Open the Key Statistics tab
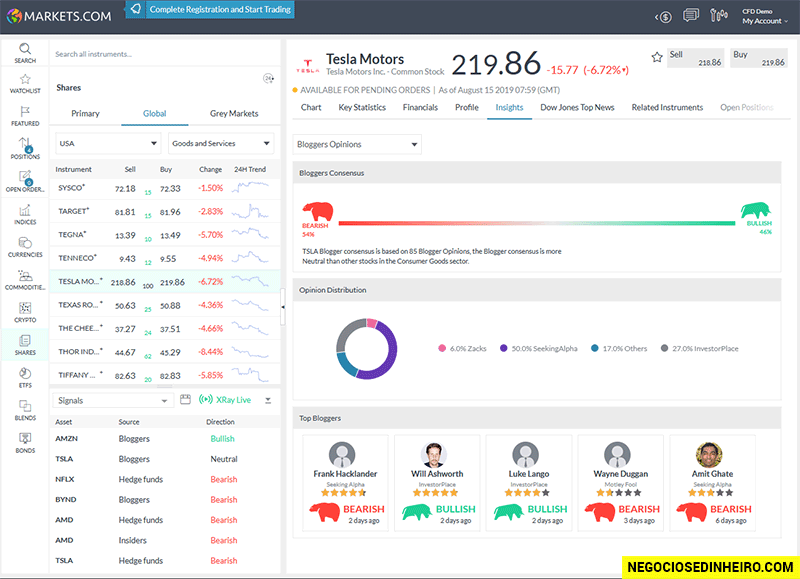The width and height of the screenshot is (800, 579). point(362,107)
